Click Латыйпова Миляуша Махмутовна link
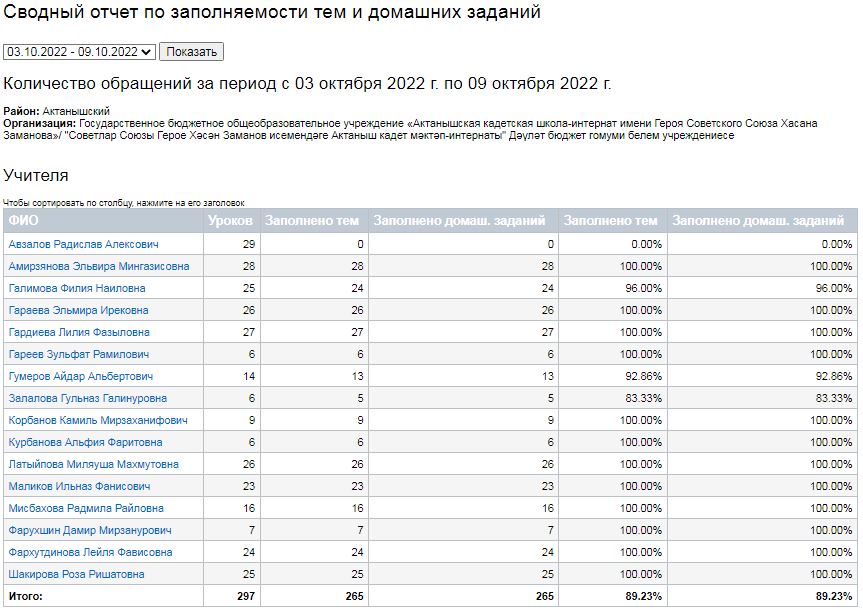The height and width of the screenshot is (611, 863). [94, 464]
